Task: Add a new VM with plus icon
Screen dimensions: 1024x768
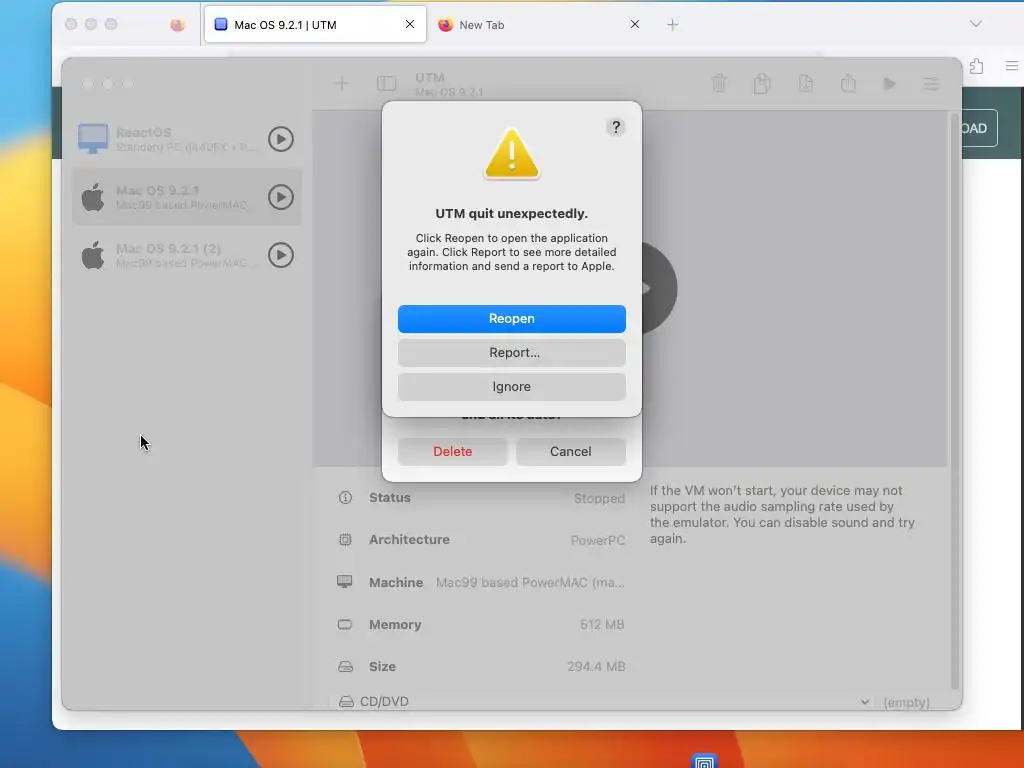Action: coord(341,84)
